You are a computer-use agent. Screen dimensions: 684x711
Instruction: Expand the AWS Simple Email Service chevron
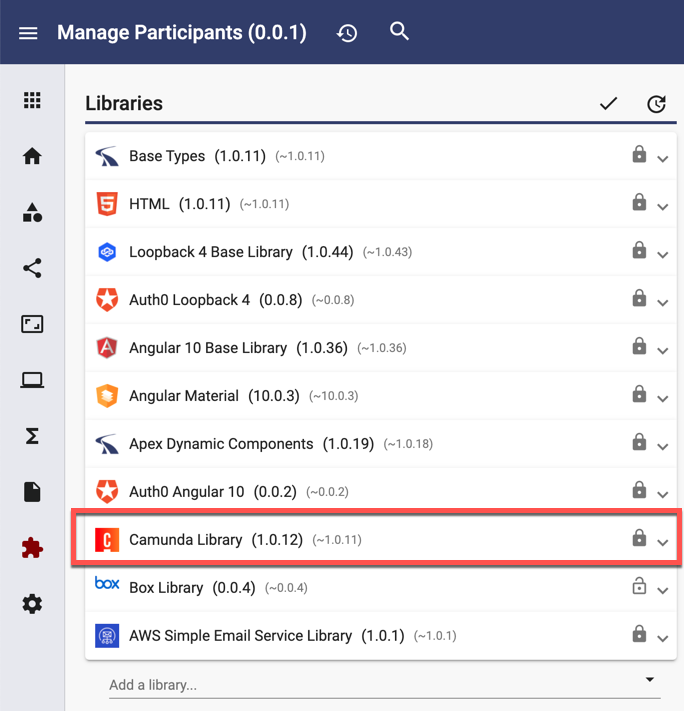[663, 639]
